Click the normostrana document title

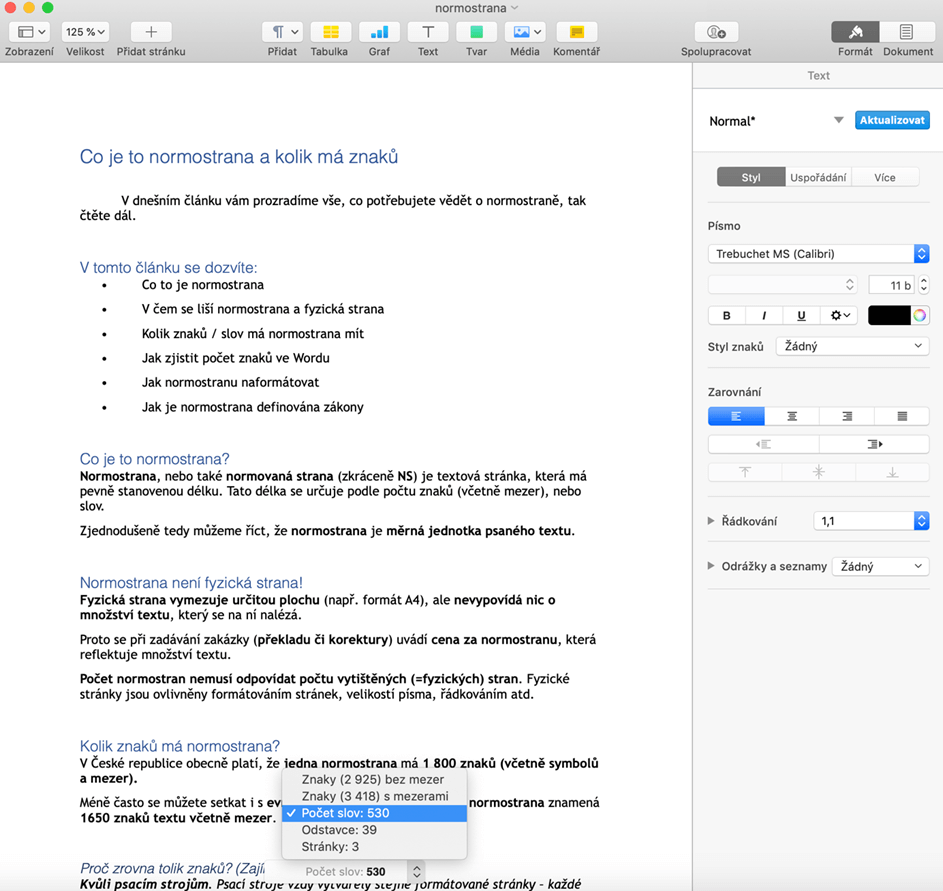470,8
